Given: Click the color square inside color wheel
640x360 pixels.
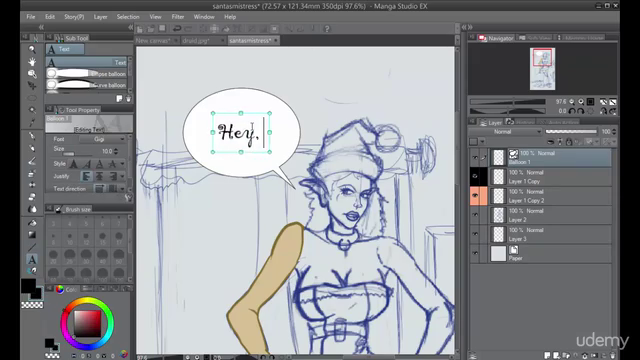Looking at the screenshot, I should pos(87,324).
